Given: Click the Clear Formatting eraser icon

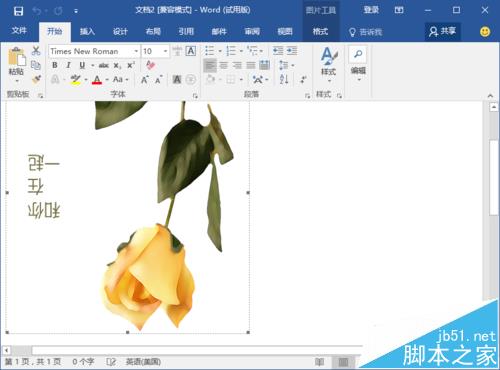Looking at the screenshot, I should tap(150, 65).
